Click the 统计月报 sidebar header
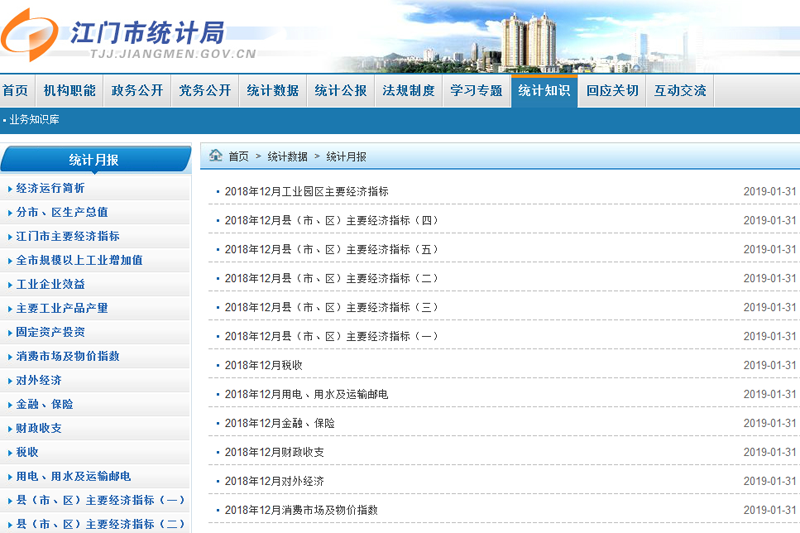Image resolution: width=800 pixels, height=533 pixels. tap(95, 160)
